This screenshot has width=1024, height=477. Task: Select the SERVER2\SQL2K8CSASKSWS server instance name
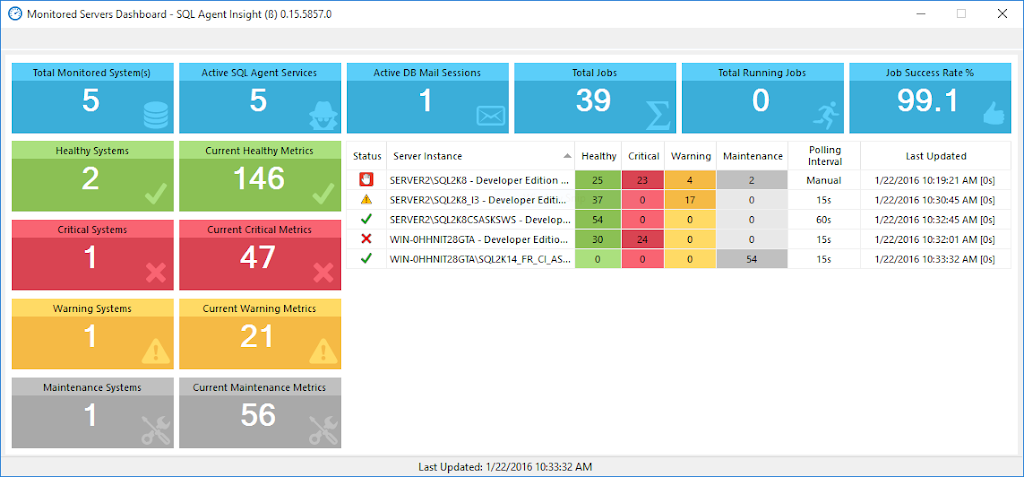pyautogui.click(x=479, y=220)
